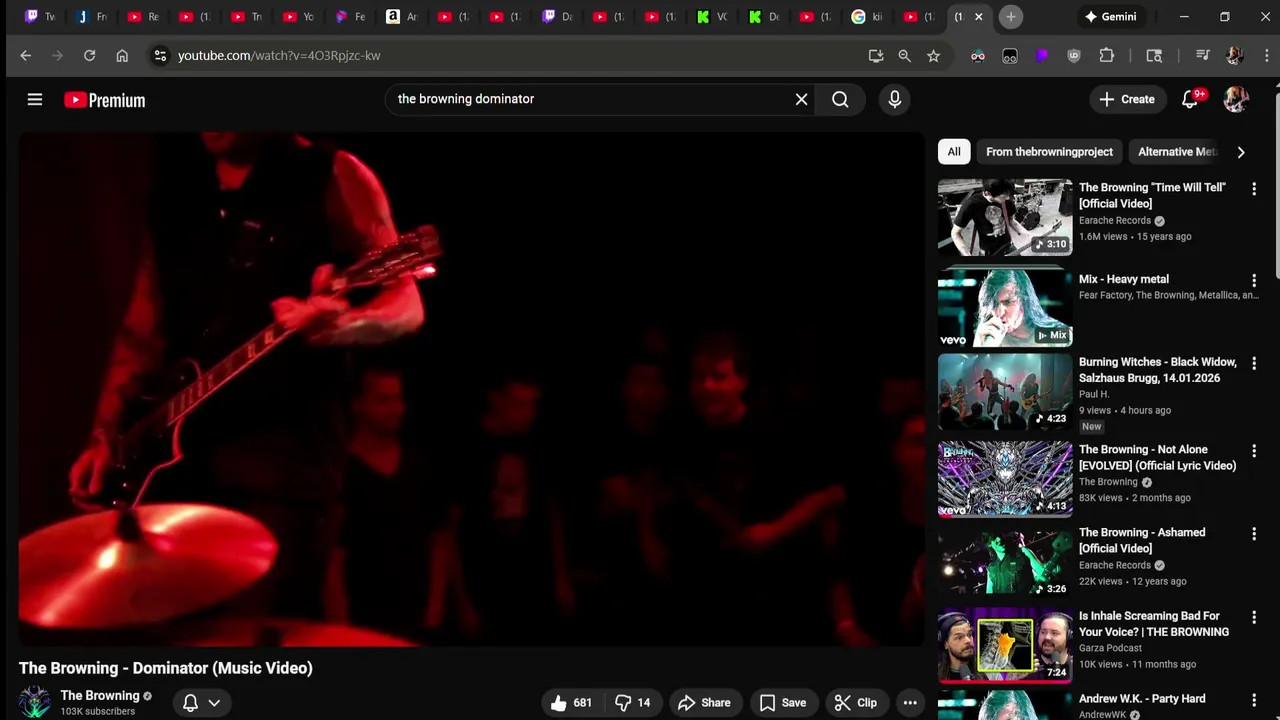Switch to Kick 'De' tab
1280x720 pixels.
[765, 17]
